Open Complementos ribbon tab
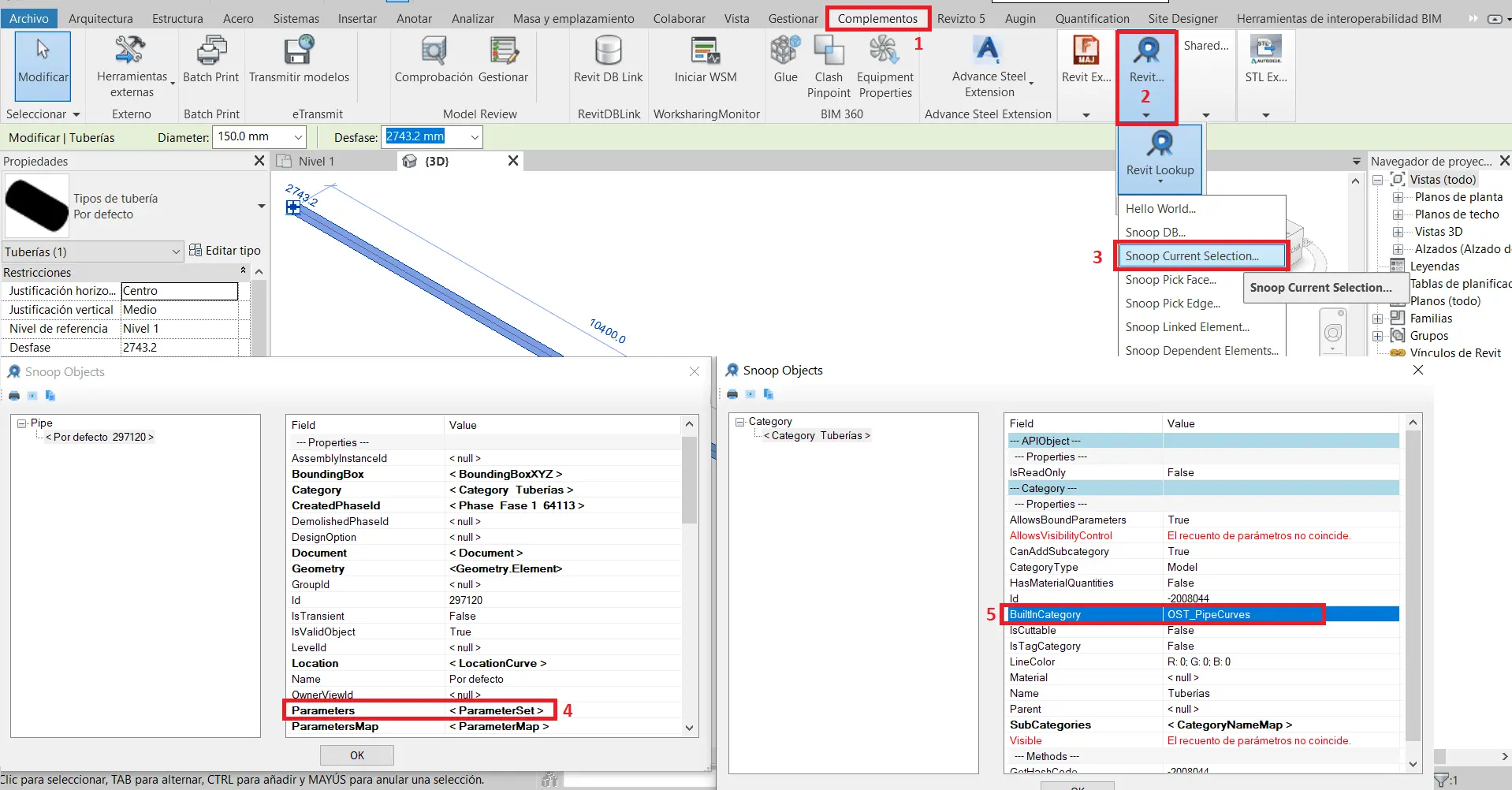 [x=877, y=18]
